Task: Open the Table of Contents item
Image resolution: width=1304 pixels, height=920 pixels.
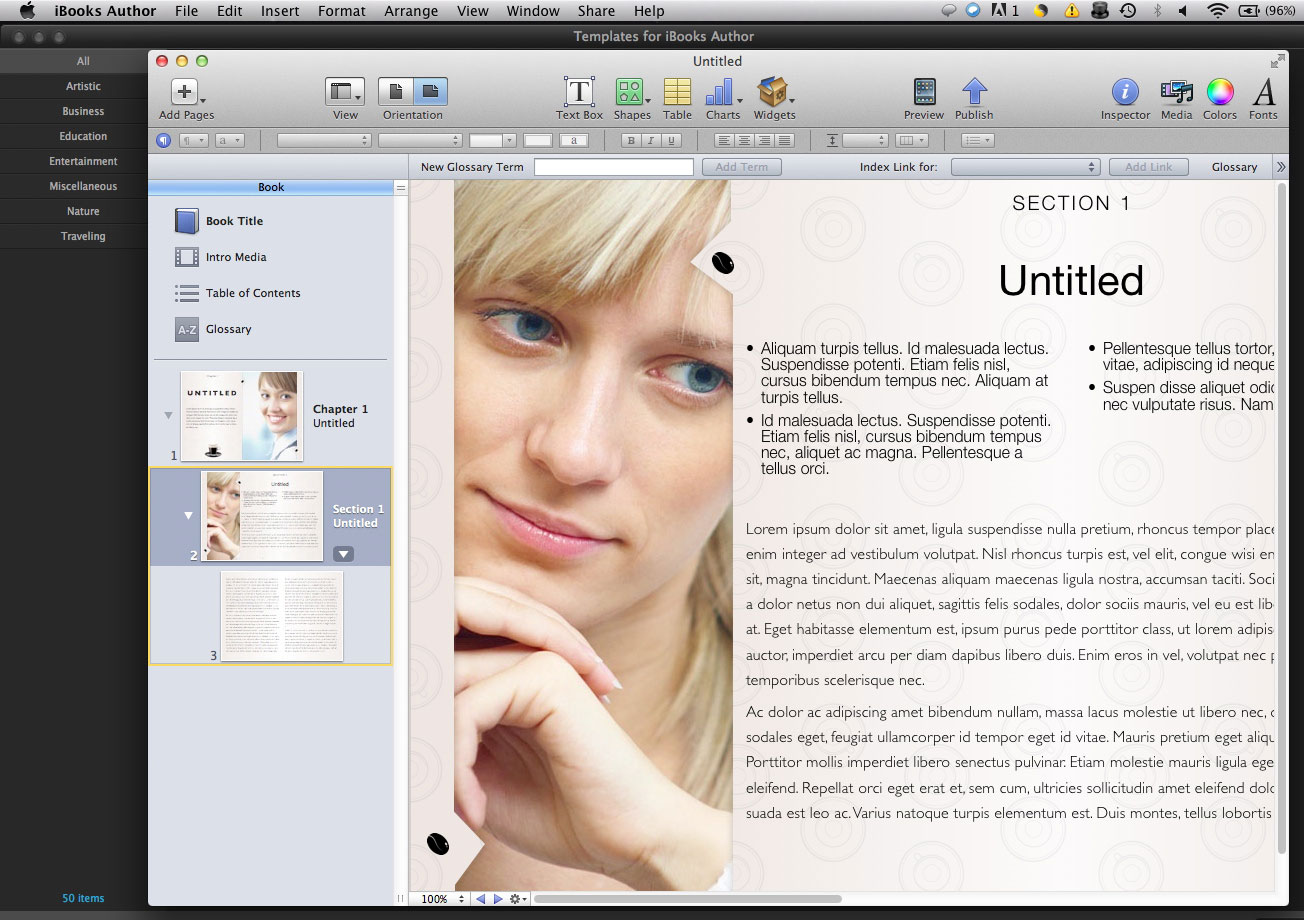Action: (x=238, y=293)
